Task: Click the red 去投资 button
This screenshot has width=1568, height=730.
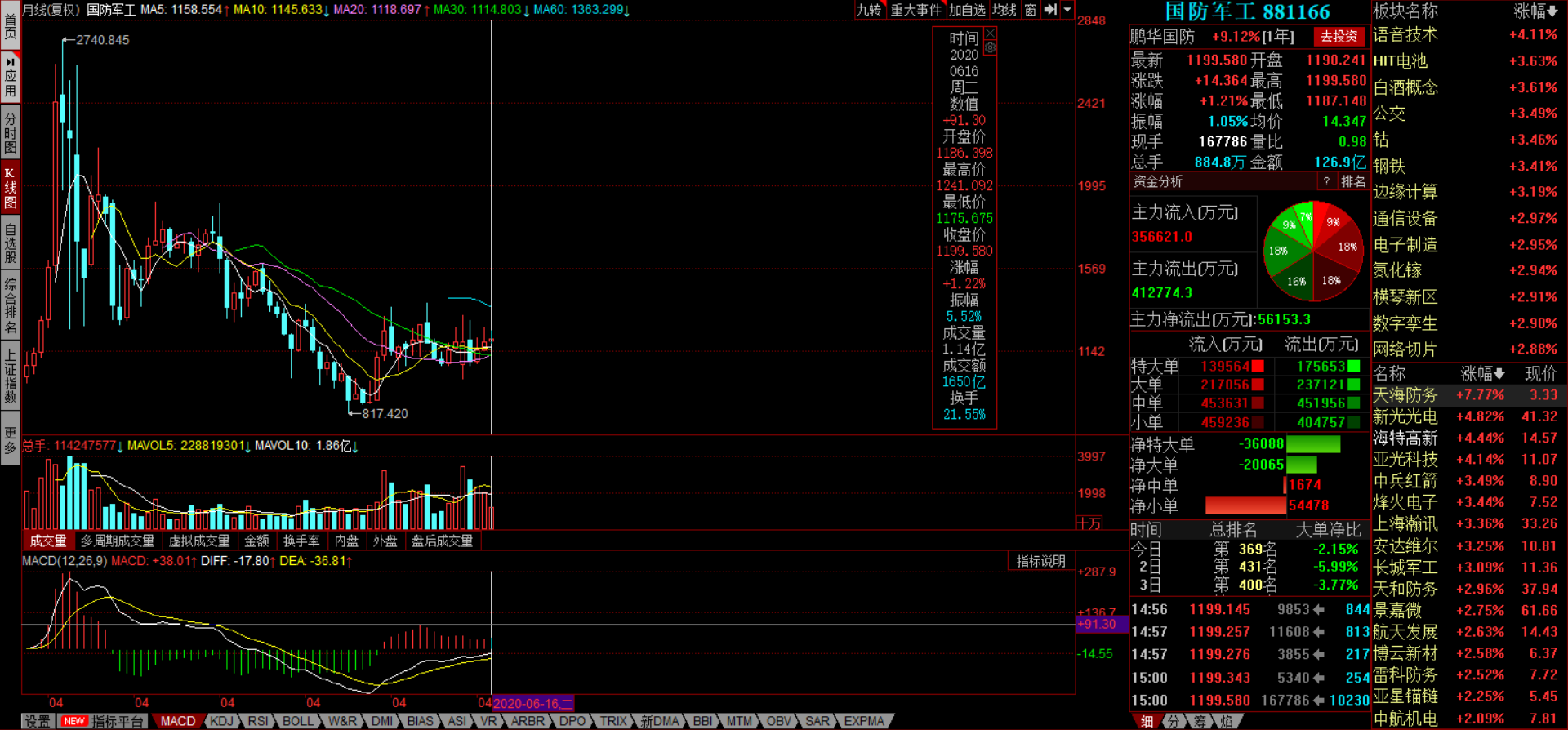Action: [x=1339, y=37]
